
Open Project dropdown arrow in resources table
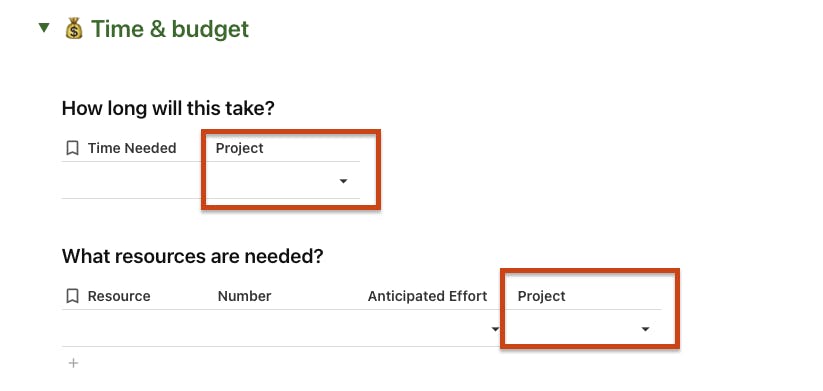[646, 329]
